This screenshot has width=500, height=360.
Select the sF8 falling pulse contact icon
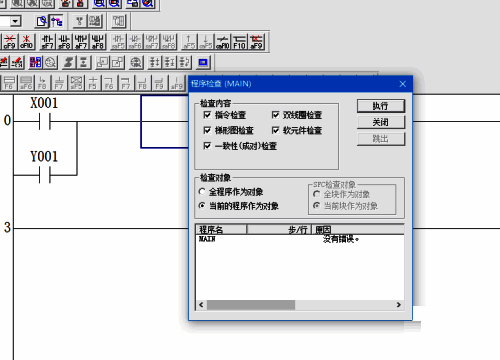64,42
